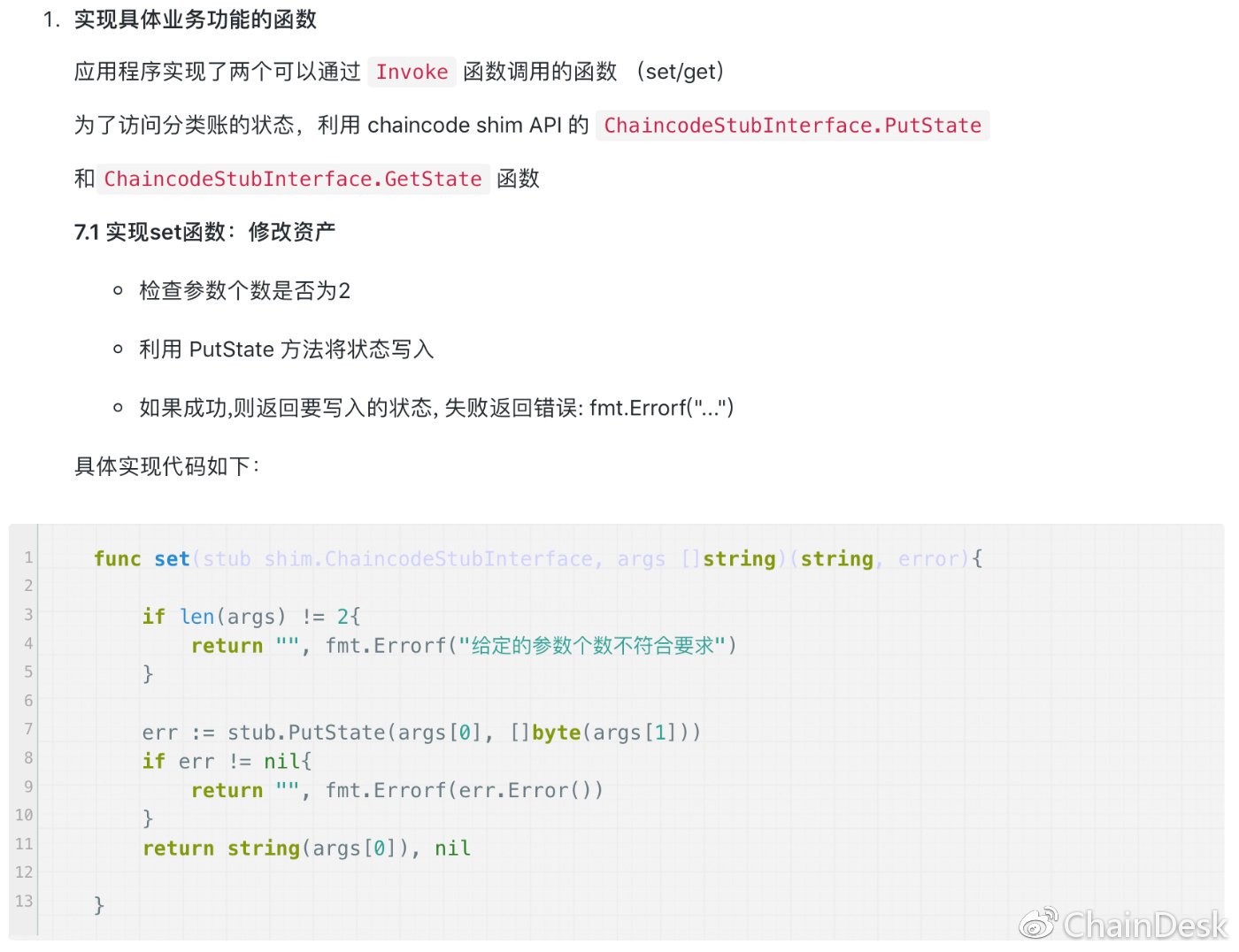Click the Invoke inline code tag
Image resolution: width=1239 pixels, height=952 pixels.
click(412, 72)
